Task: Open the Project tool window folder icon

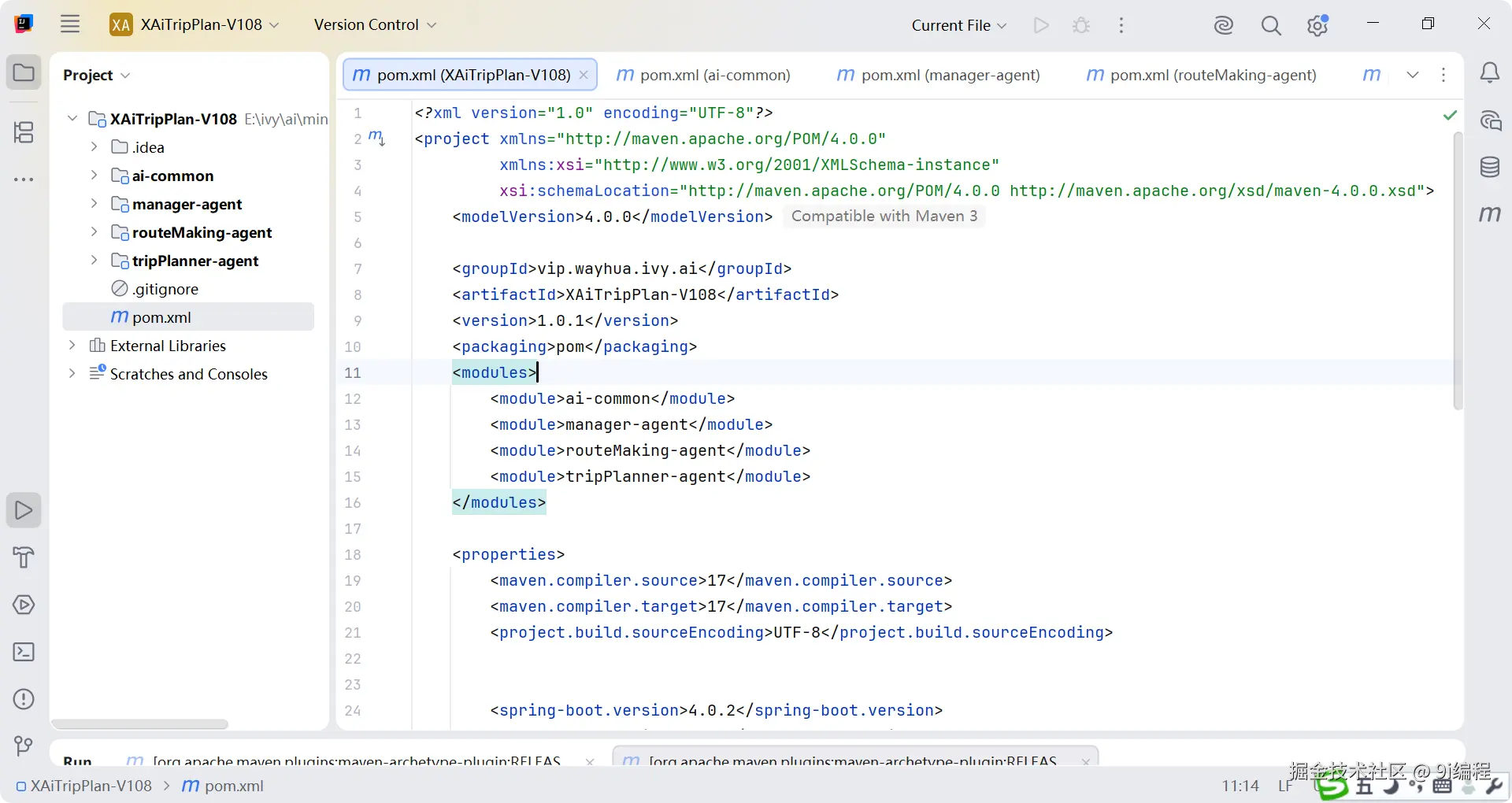Action: pos(24,73)
